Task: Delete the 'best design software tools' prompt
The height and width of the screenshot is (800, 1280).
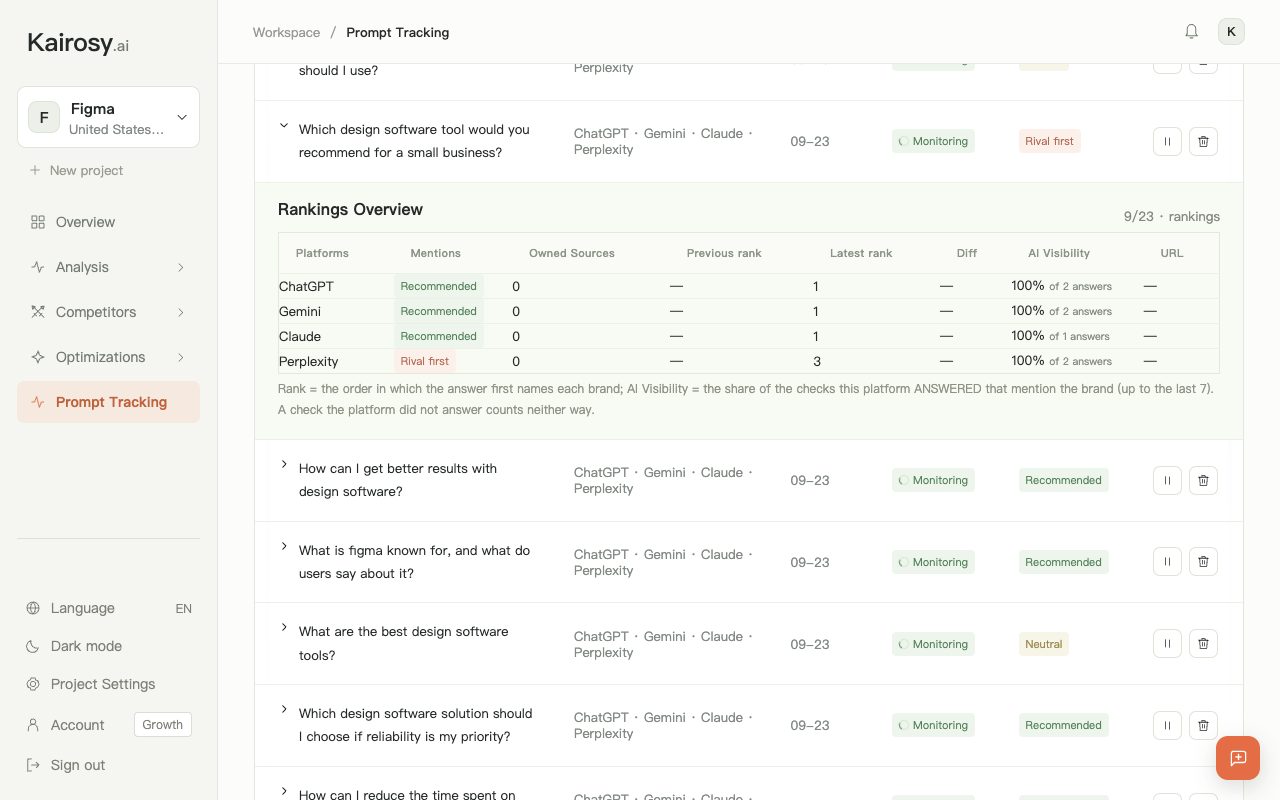Action: tap(1203, 644)
